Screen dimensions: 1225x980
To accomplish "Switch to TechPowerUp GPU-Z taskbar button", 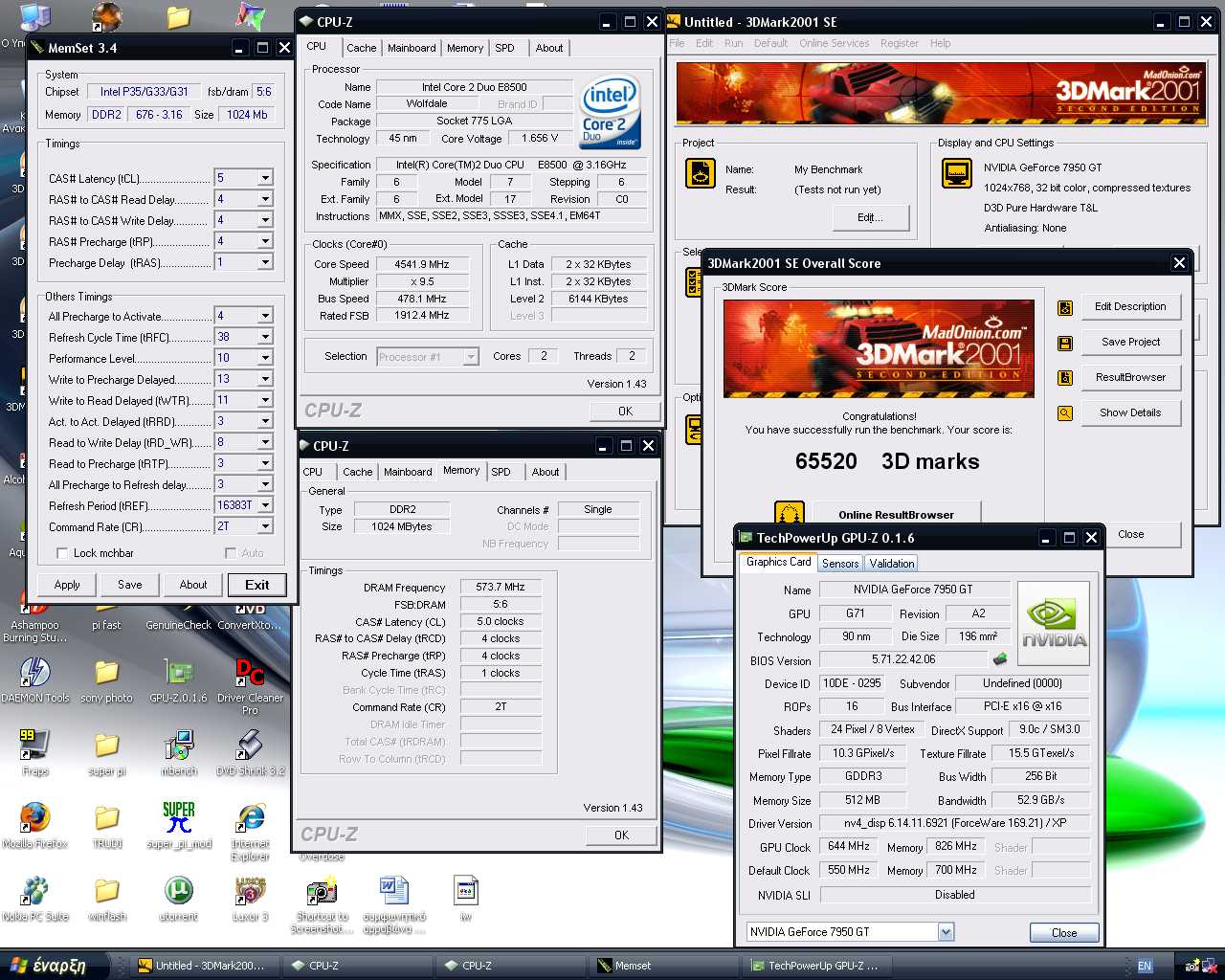I will 816,966.
